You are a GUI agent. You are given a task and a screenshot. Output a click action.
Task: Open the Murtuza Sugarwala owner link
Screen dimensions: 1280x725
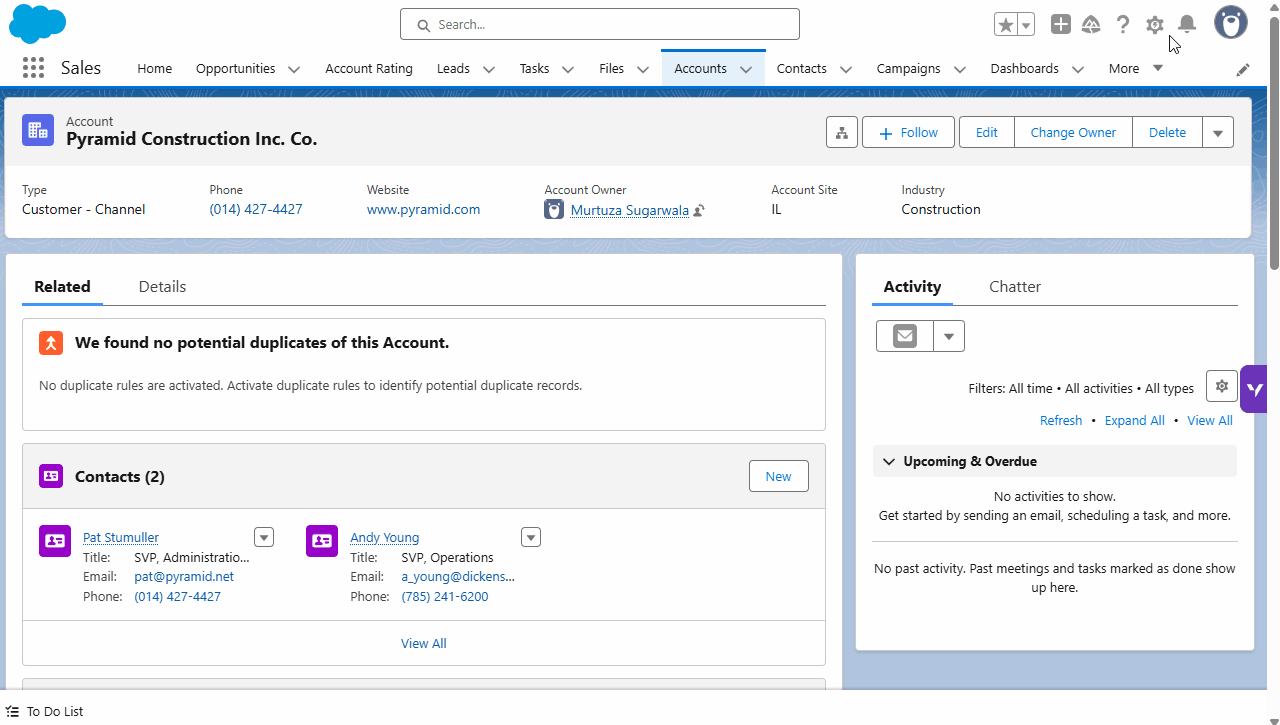point(630,210)
